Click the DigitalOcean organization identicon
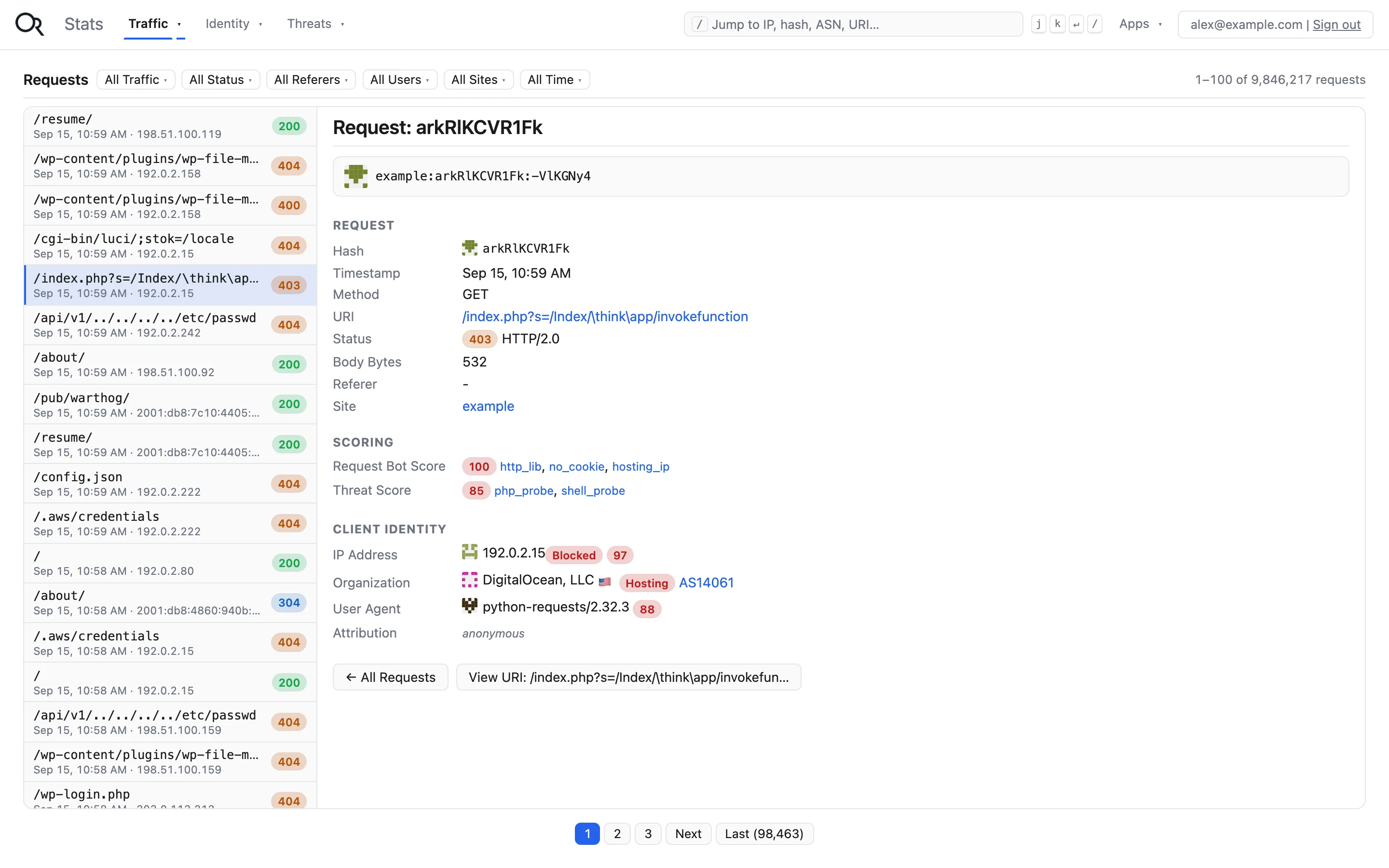 coord(469,580)
